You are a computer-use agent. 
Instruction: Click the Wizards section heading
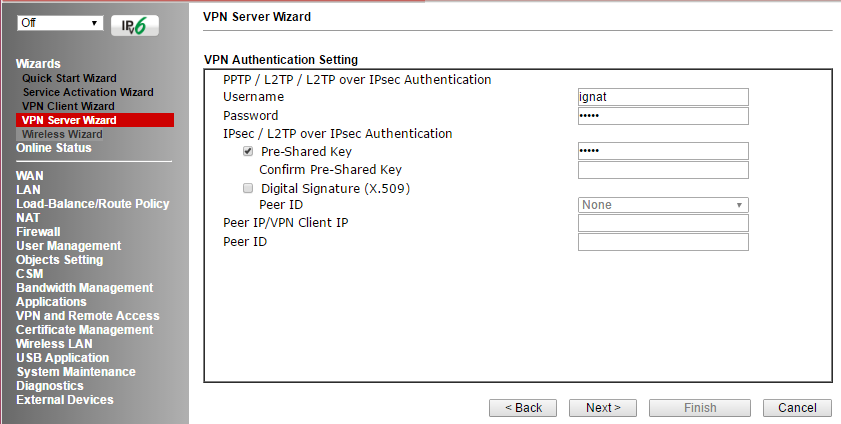click(38, 64)
